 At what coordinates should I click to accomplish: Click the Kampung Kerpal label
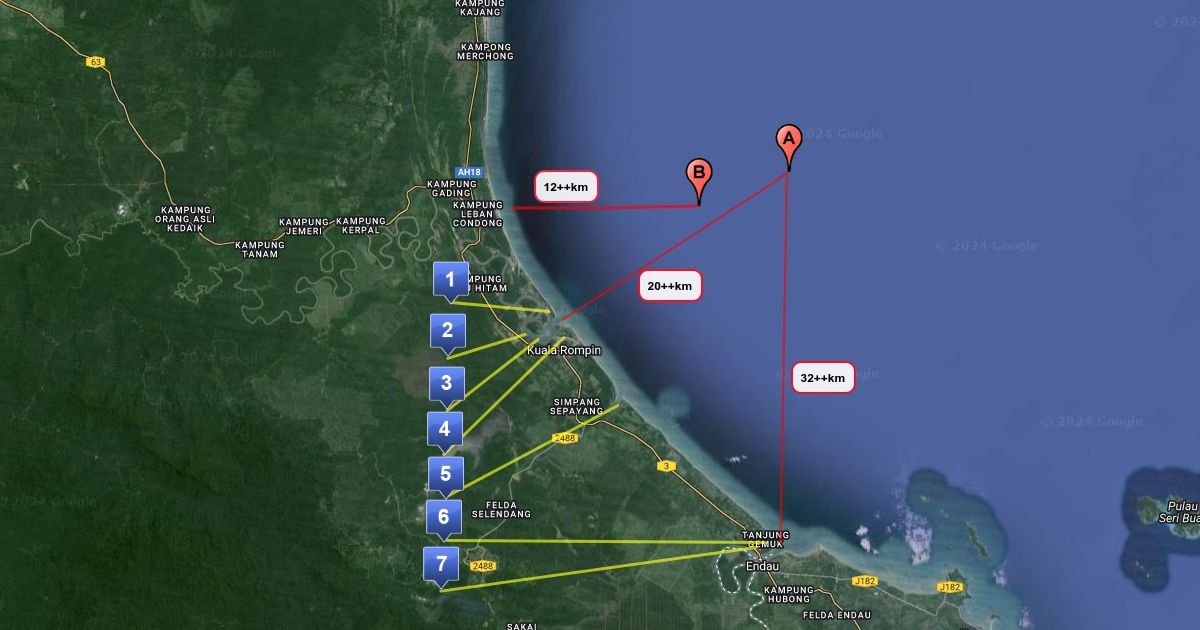coord(361,226)
